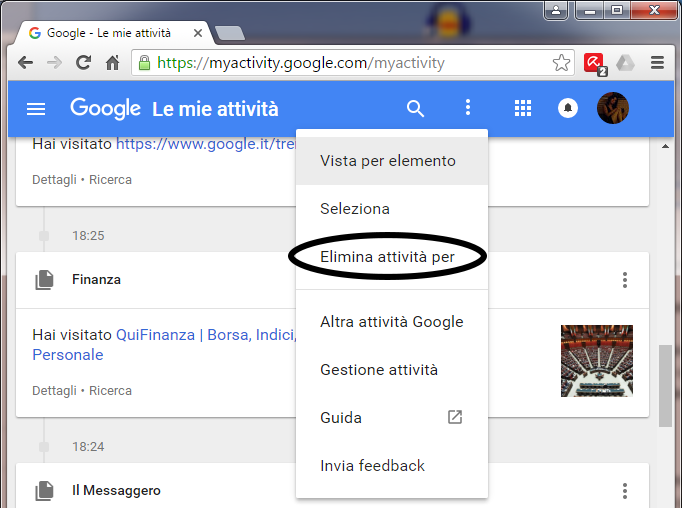Click the browser forward arrow
This screenshot has width=682, height=508.
click(x=54, y=63)
